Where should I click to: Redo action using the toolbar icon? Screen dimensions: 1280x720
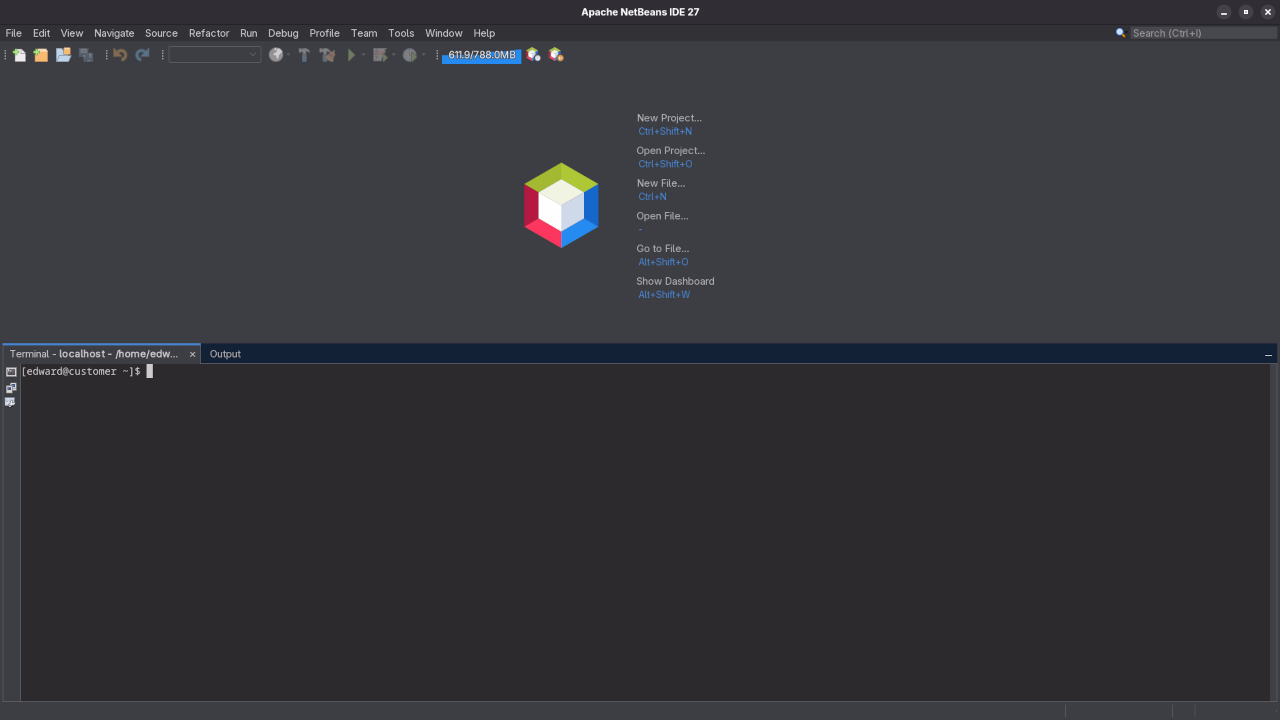[x=142, y=55]
